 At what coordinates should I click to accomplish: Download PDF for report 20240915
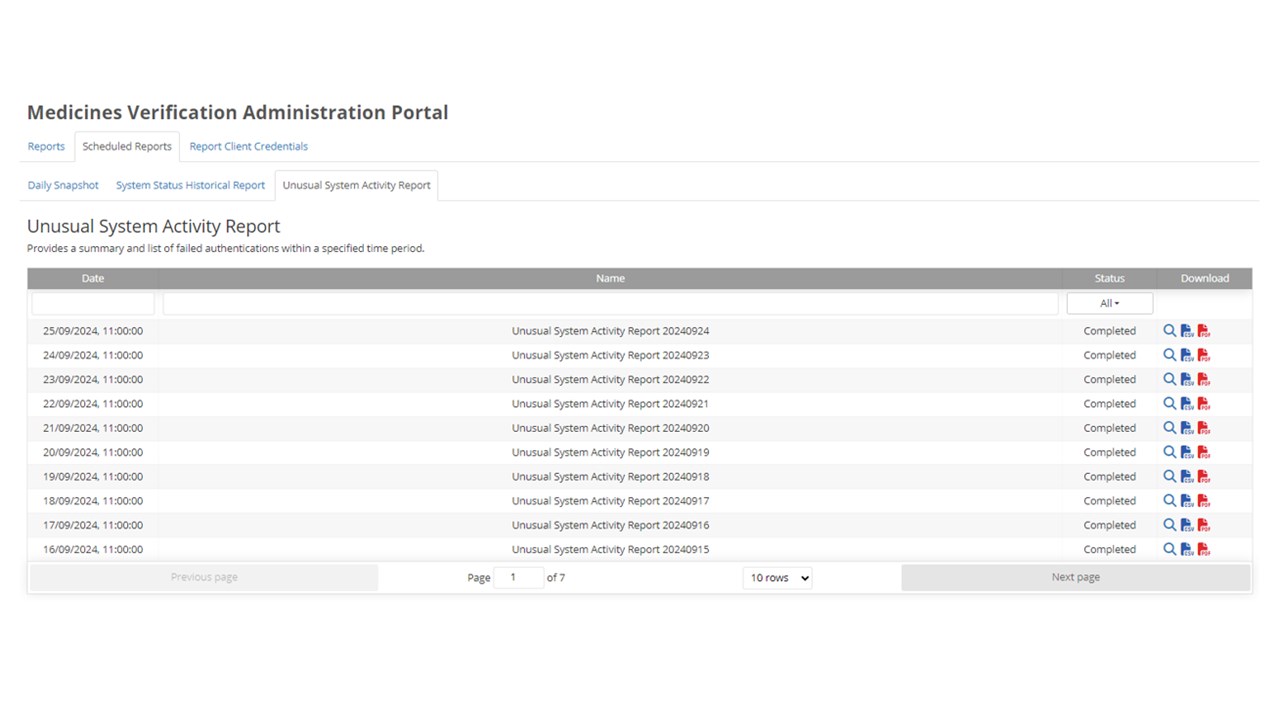(x=1203, y=550)
